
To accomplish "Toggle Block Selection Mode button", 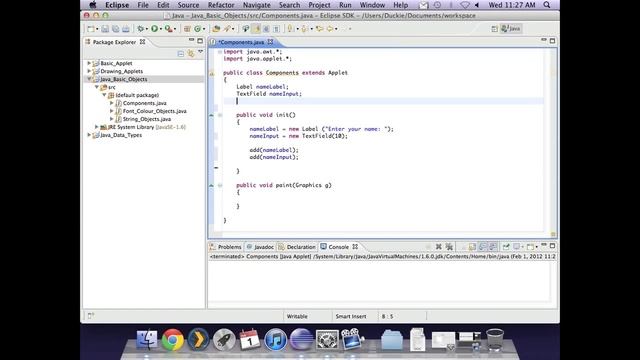I will 266,29.
